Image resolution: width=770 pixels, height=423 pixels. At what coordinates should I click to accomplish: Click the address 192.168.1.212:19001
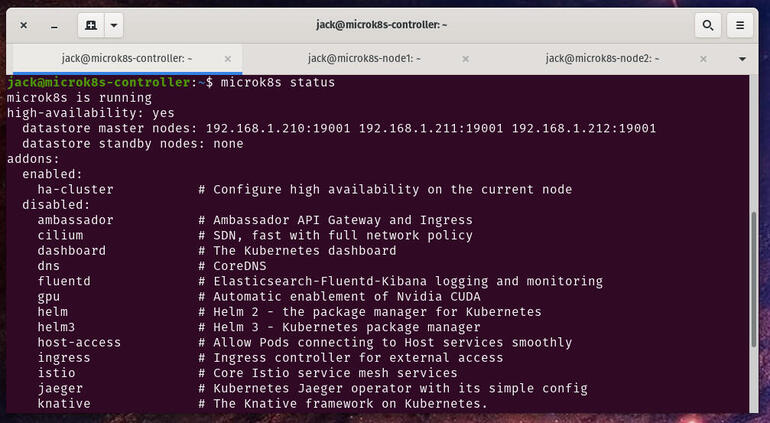pos(584,128)
